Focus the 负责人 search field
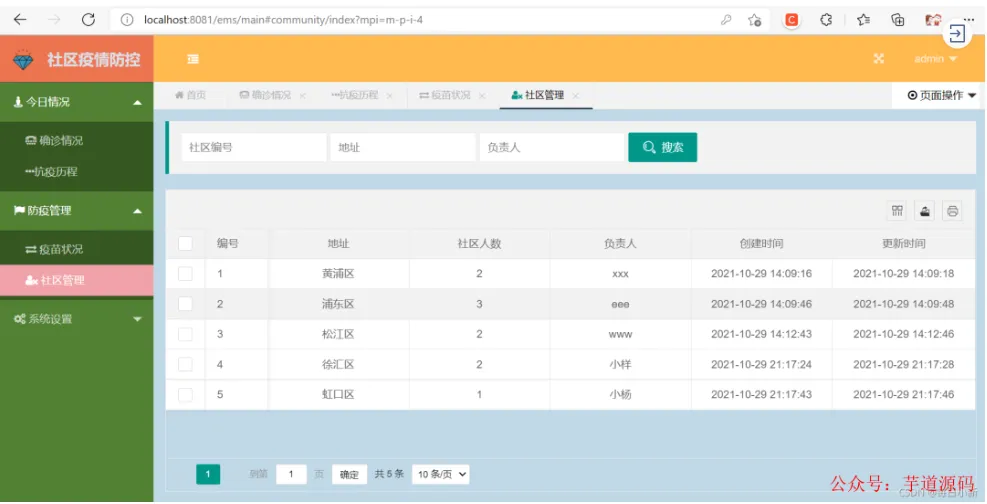Viewport: 987px width, 504px height. [552, 147]
